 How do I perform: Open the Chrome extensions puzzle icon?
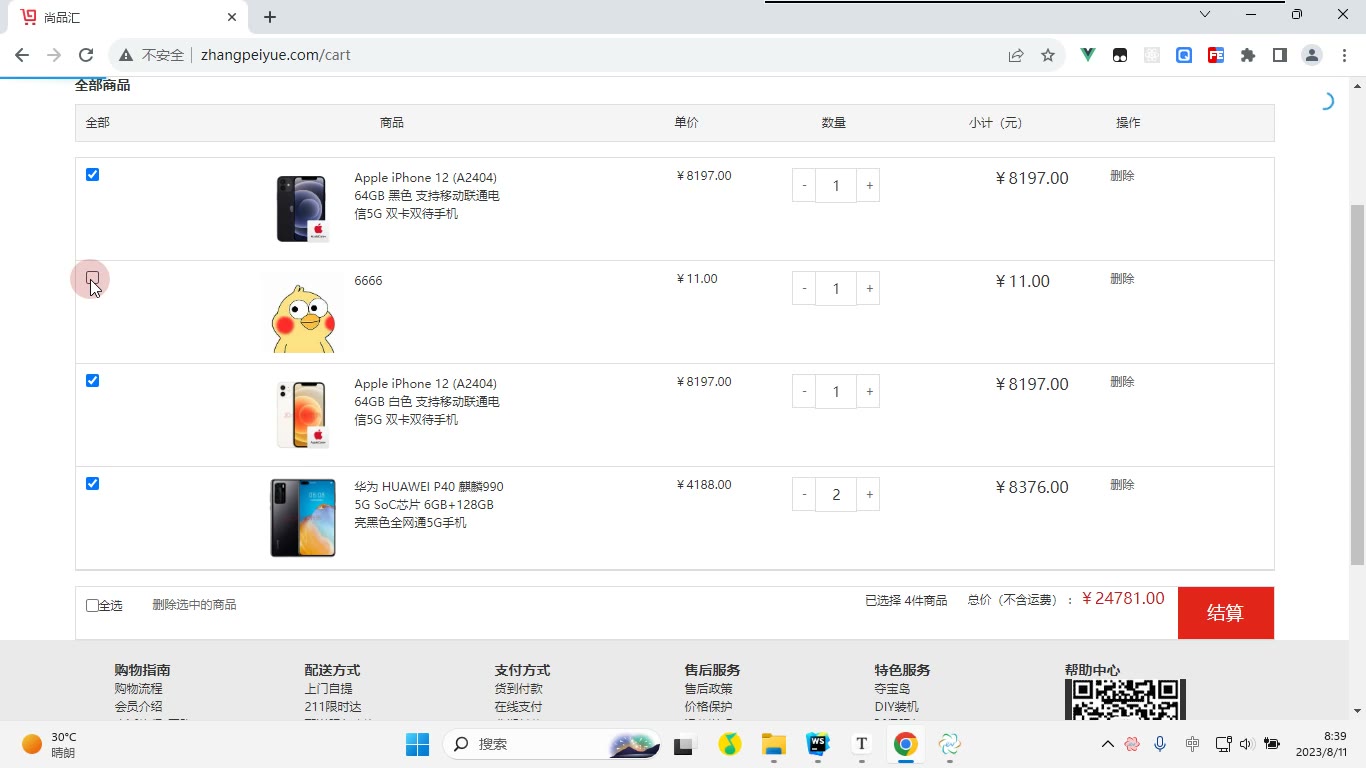click(x=1248, y=55)
